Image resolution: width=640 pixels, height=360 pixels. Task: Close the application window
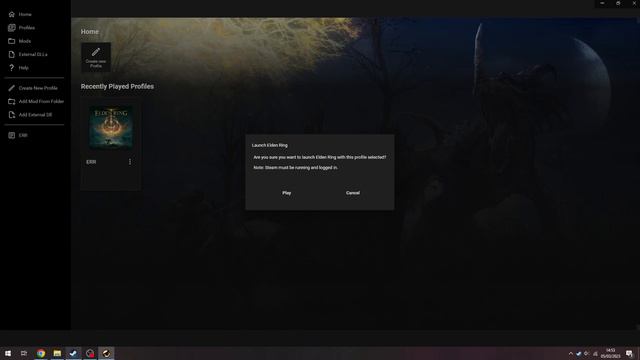pyautogui.click(x=634, y=3)
